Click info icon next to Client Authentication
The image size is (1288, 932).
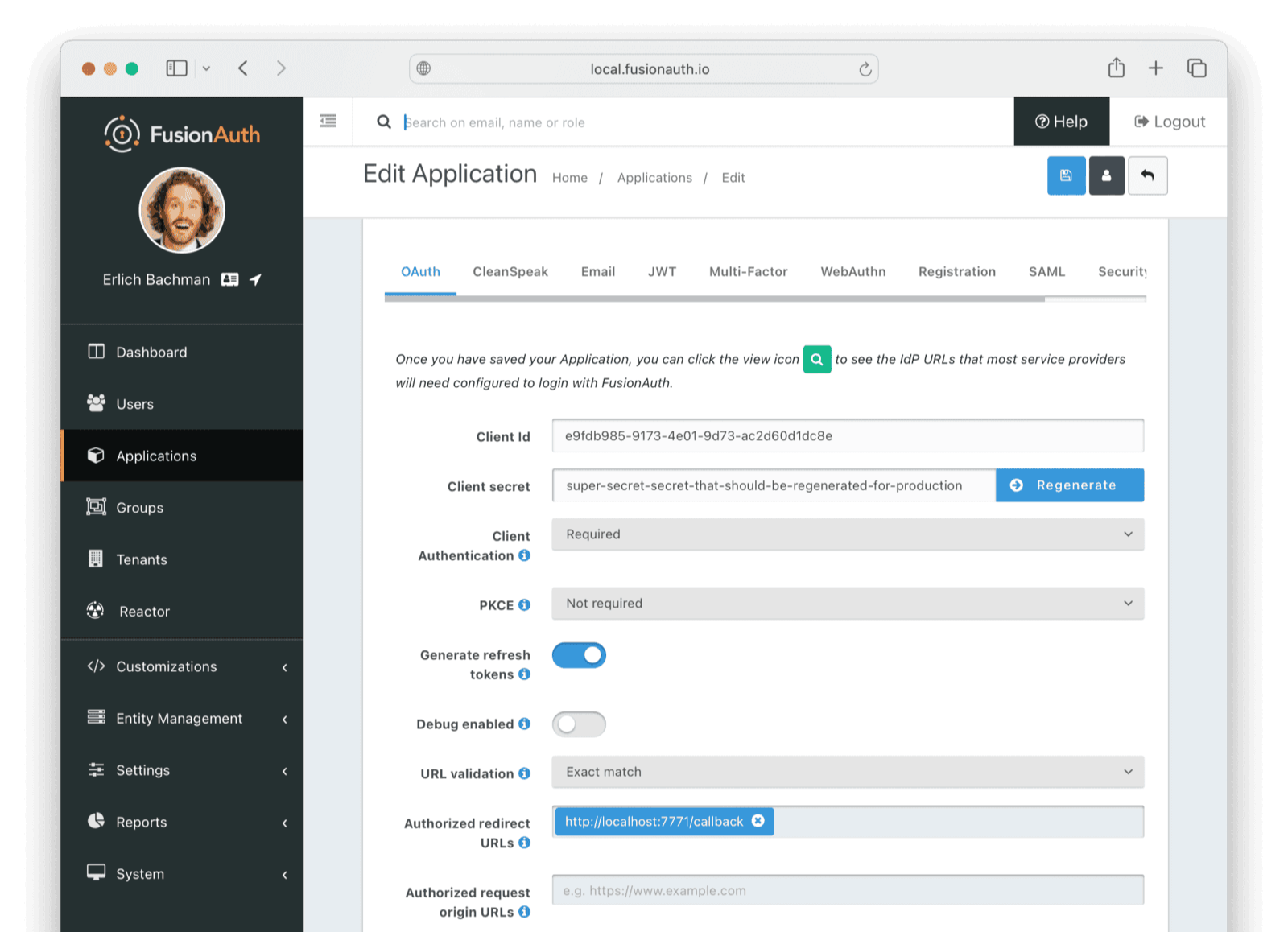[525, 555]
